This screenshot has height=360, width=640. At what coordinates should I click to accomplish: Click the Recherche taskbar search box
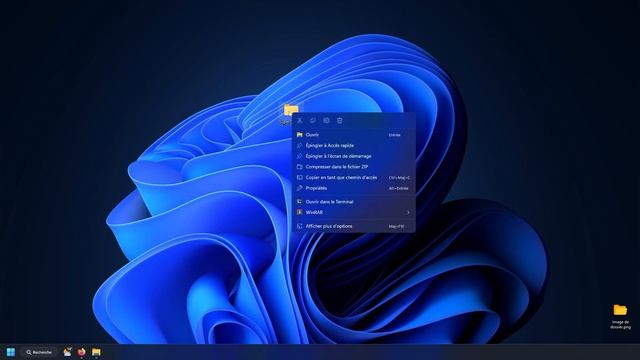tap(39, 352)
